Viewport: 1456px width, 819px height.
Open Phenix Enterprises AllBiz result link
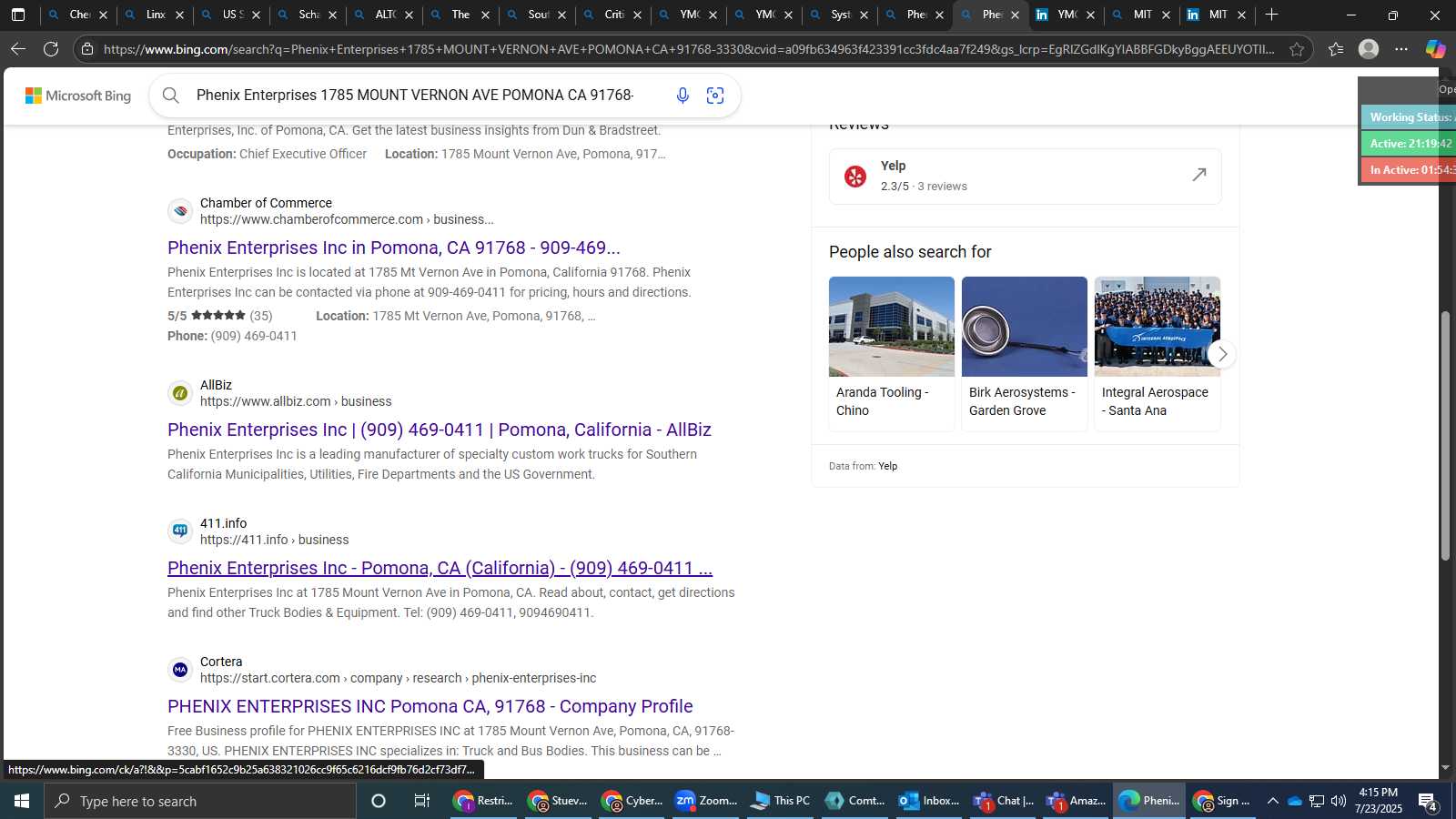pos(440,430)
